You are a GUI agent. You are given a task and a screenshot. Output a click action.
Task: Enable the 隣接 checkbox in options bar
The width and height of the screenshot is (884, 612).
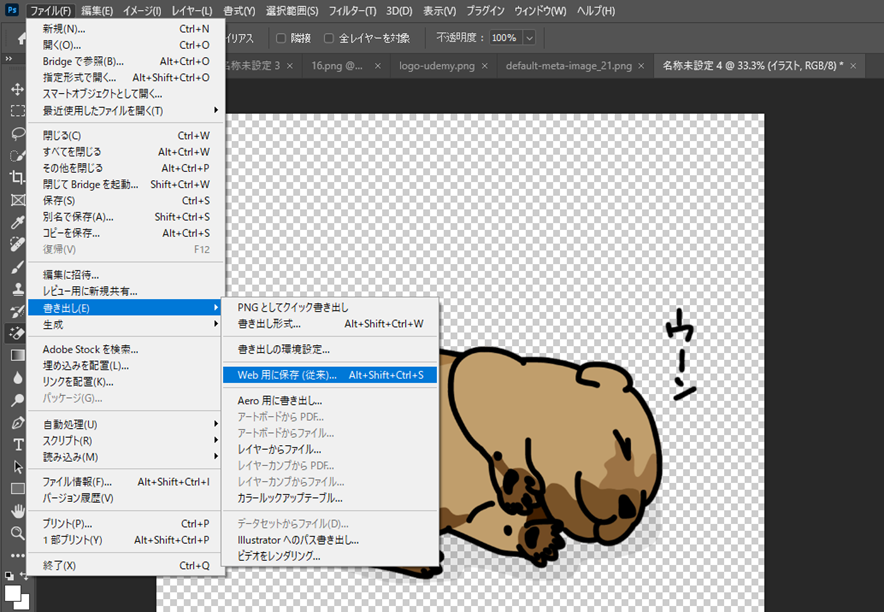click(x=280, y=37)
